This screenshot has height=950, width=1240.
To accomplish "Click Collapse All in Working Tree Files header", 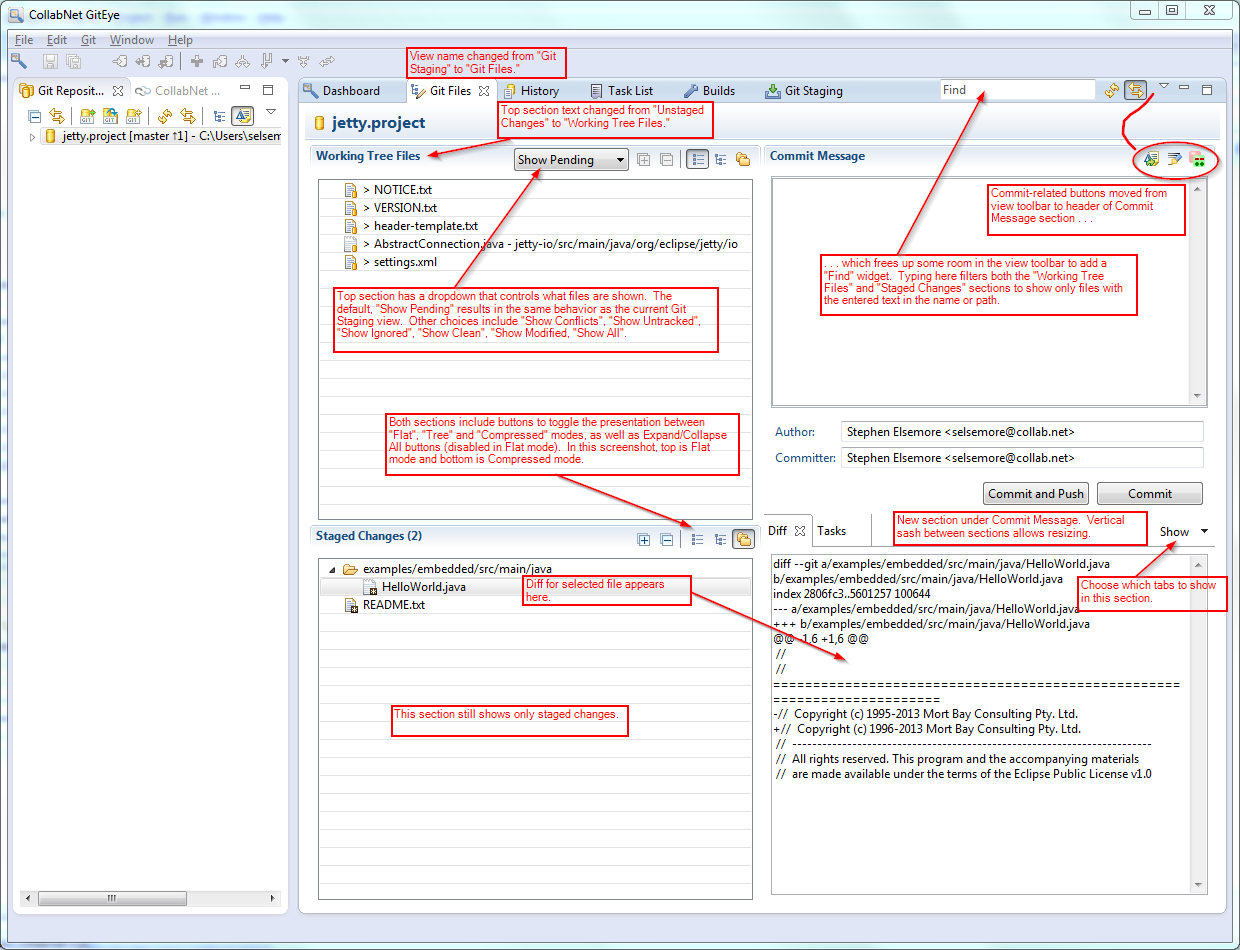I will [x=666, y=159].
